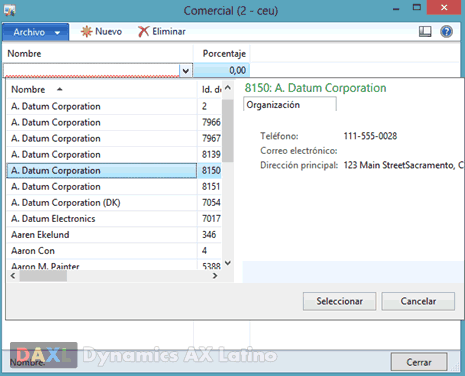
Task: Click the Porcentaje 0,00 field
Action: (221, 70)
